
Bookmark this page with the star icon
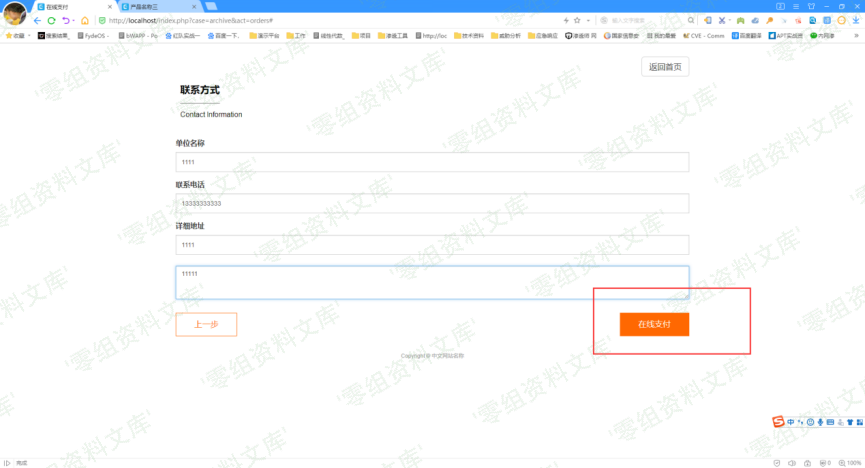(x=577, y=20)
